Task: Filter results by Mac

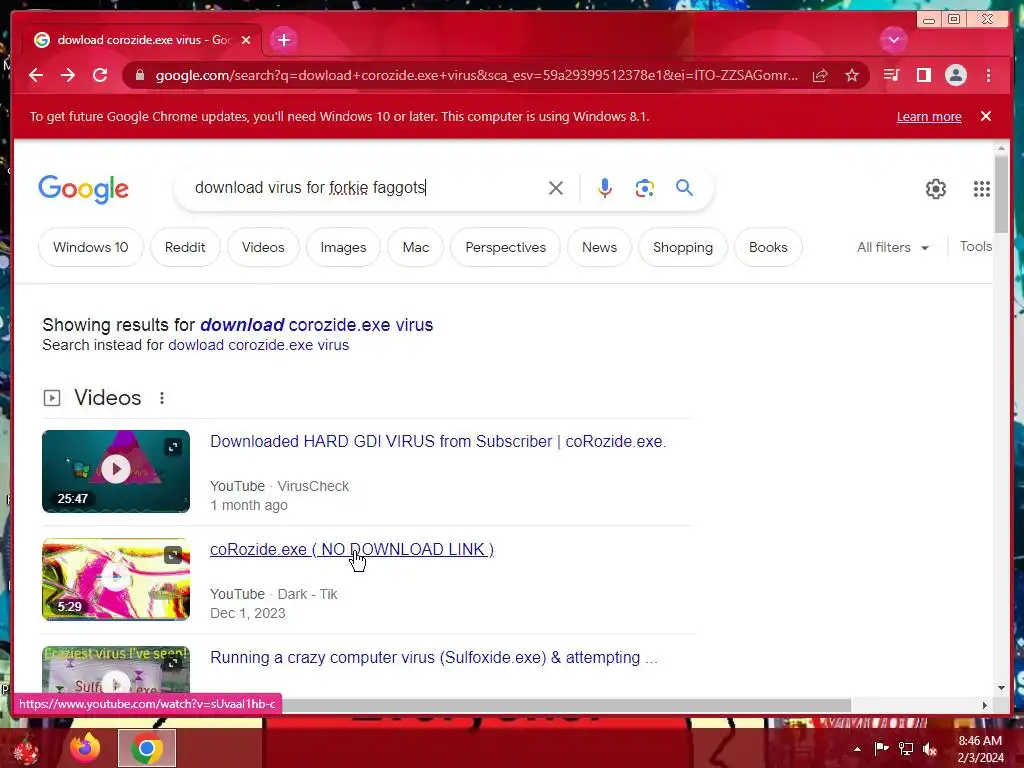Action: [x=416, y=248]
